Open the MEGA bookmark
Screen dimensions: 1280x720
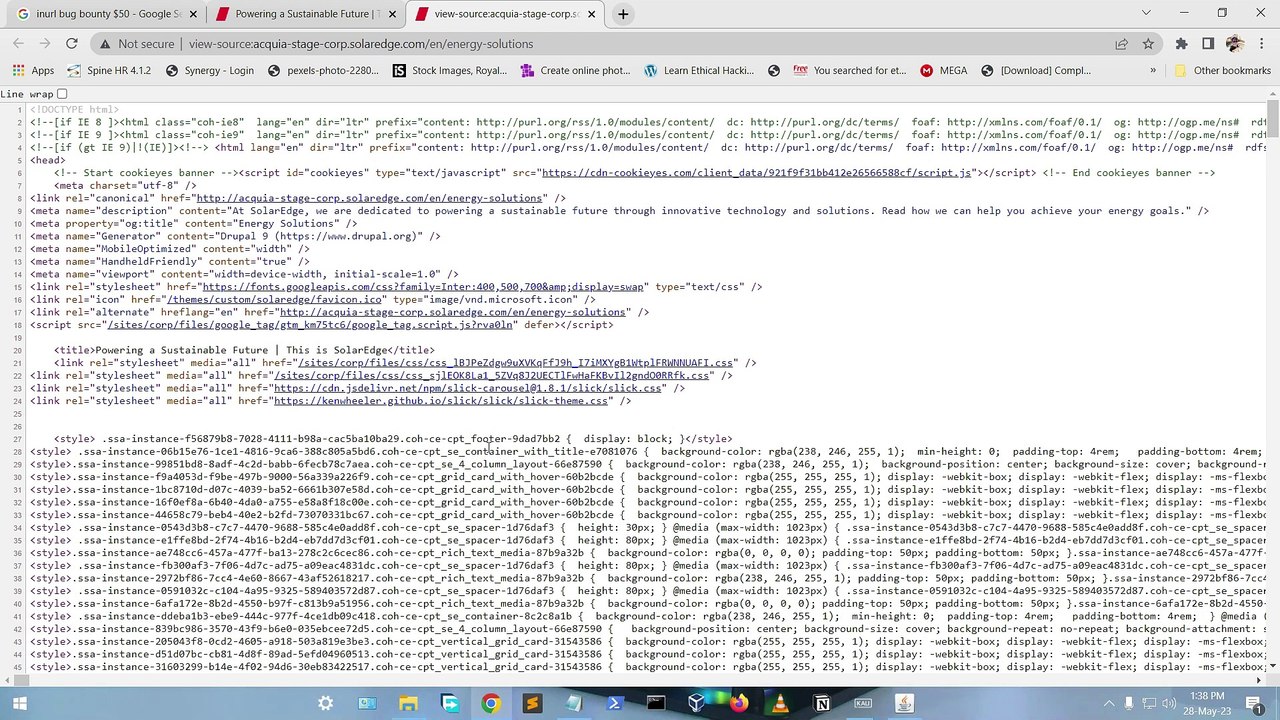pos(943,70)
